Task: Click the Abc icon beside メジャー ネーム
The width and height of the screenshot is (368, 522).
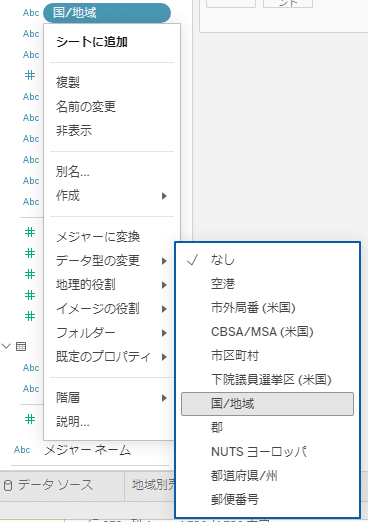Action: tap(22, 450)
